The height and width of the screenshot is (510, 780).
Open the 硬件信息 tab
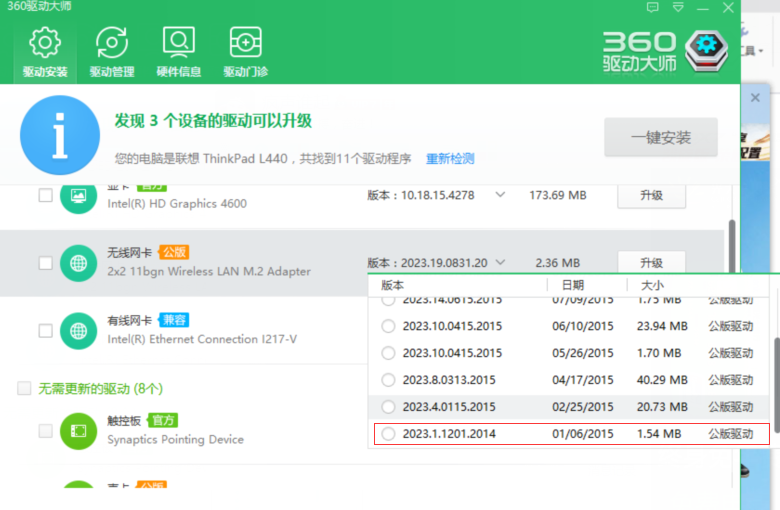tap(179, 52)
